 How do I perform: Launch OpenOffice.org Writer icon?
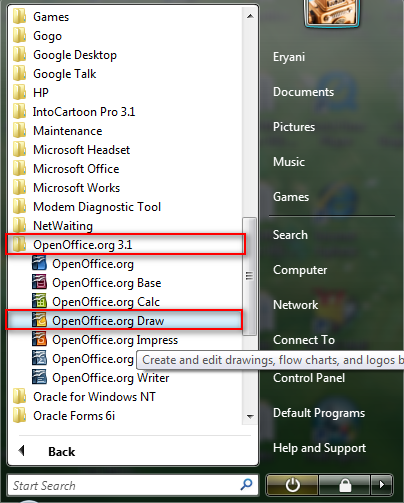39,377
